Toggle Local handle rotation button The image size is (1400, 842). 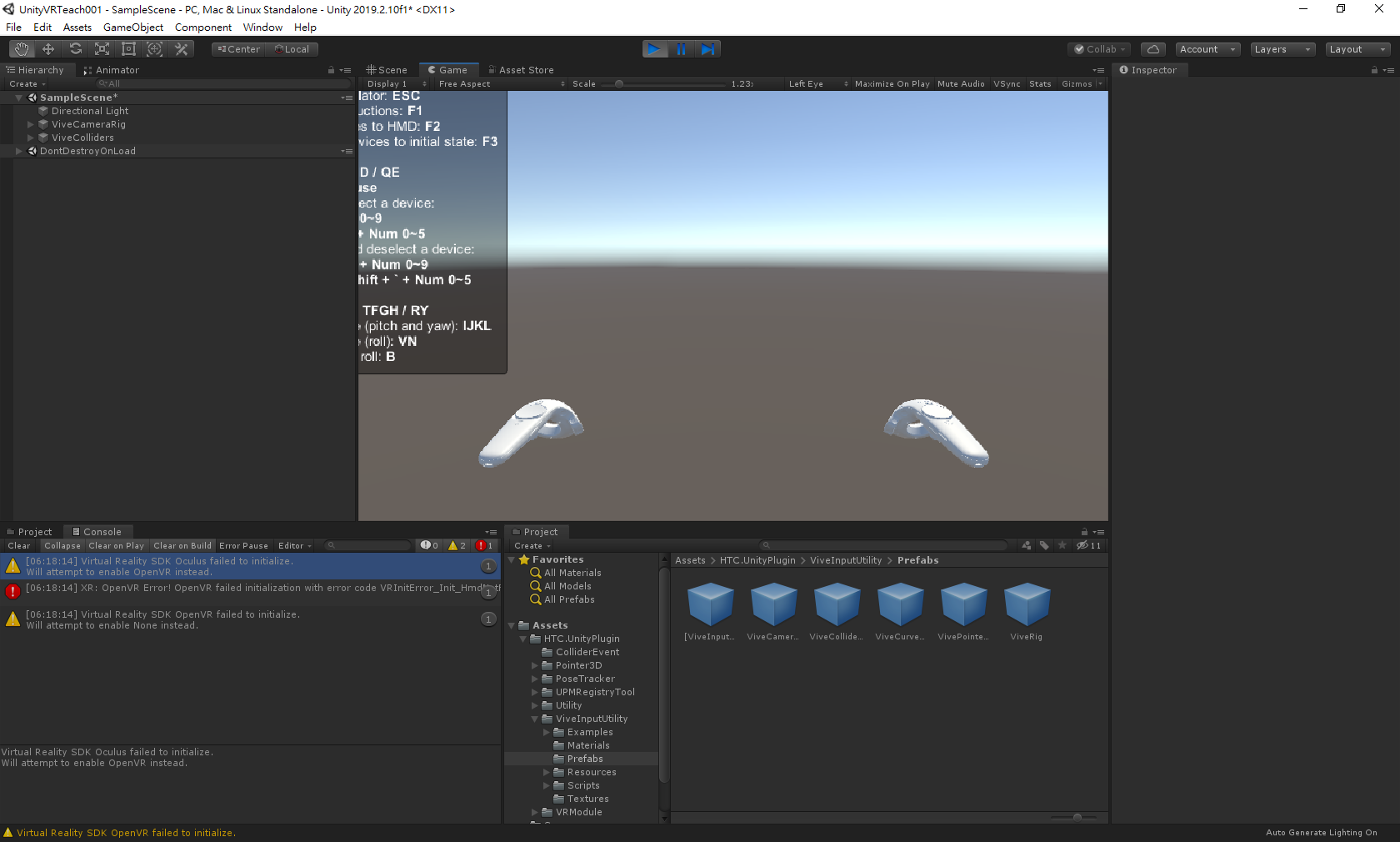[292, 49]
